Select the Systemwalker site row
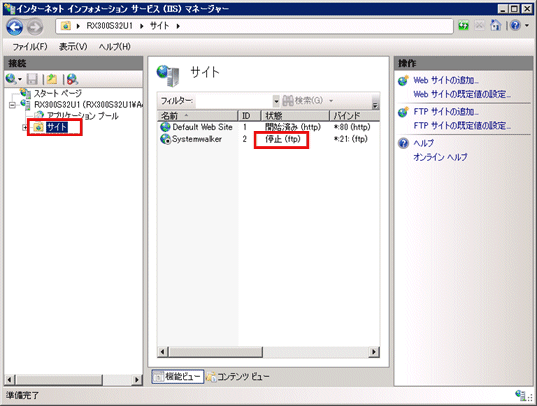 (x=268, y=139)
